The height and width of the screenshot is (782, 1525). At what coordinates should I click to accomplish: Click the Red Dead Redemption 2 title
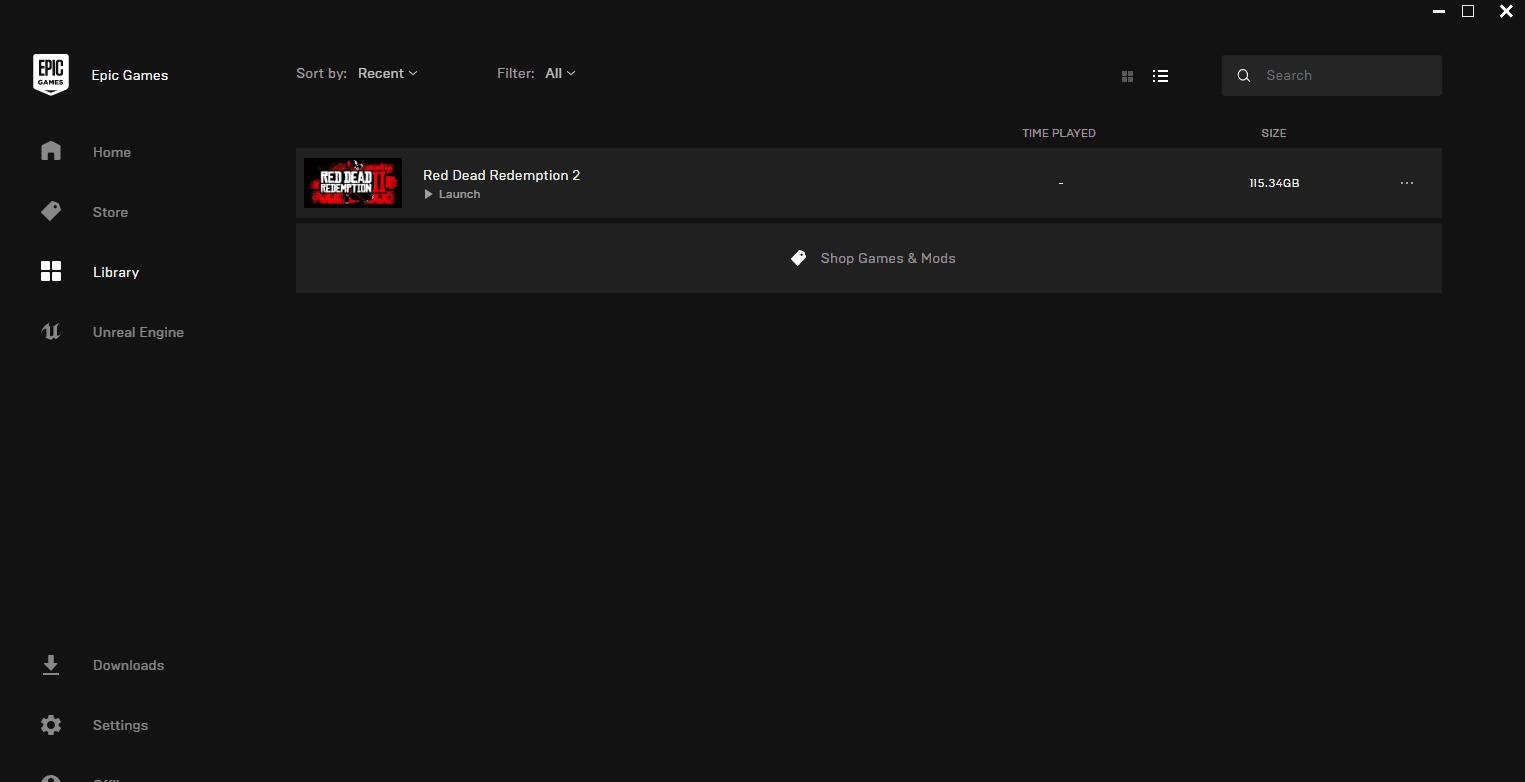[x=501, y=175]
